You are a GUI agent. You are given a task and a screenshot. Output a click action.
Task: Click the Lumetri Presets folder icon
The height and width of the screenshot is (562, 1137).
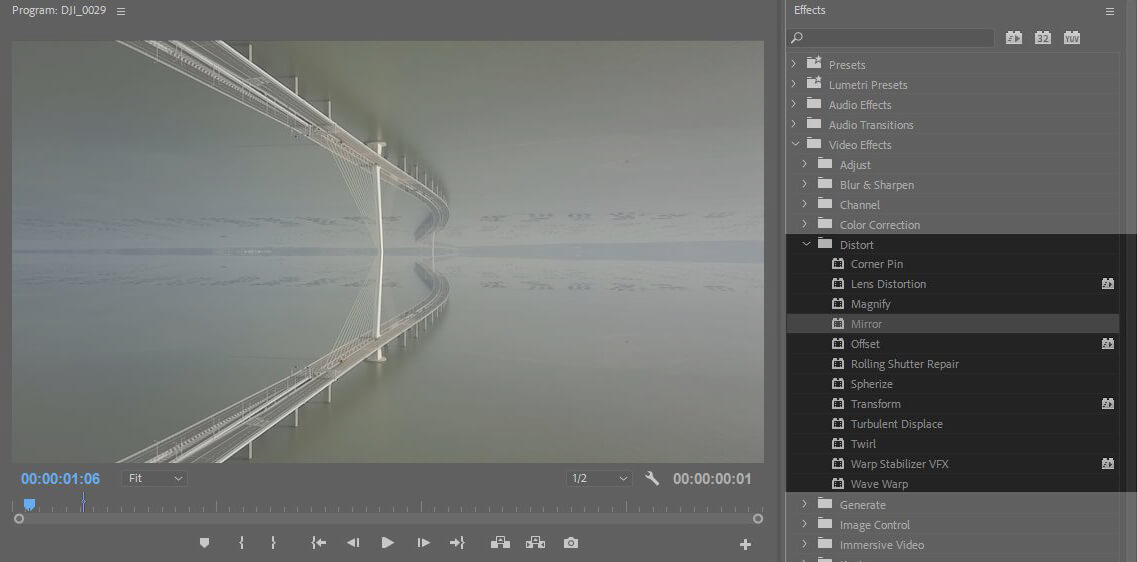point(814,83)
